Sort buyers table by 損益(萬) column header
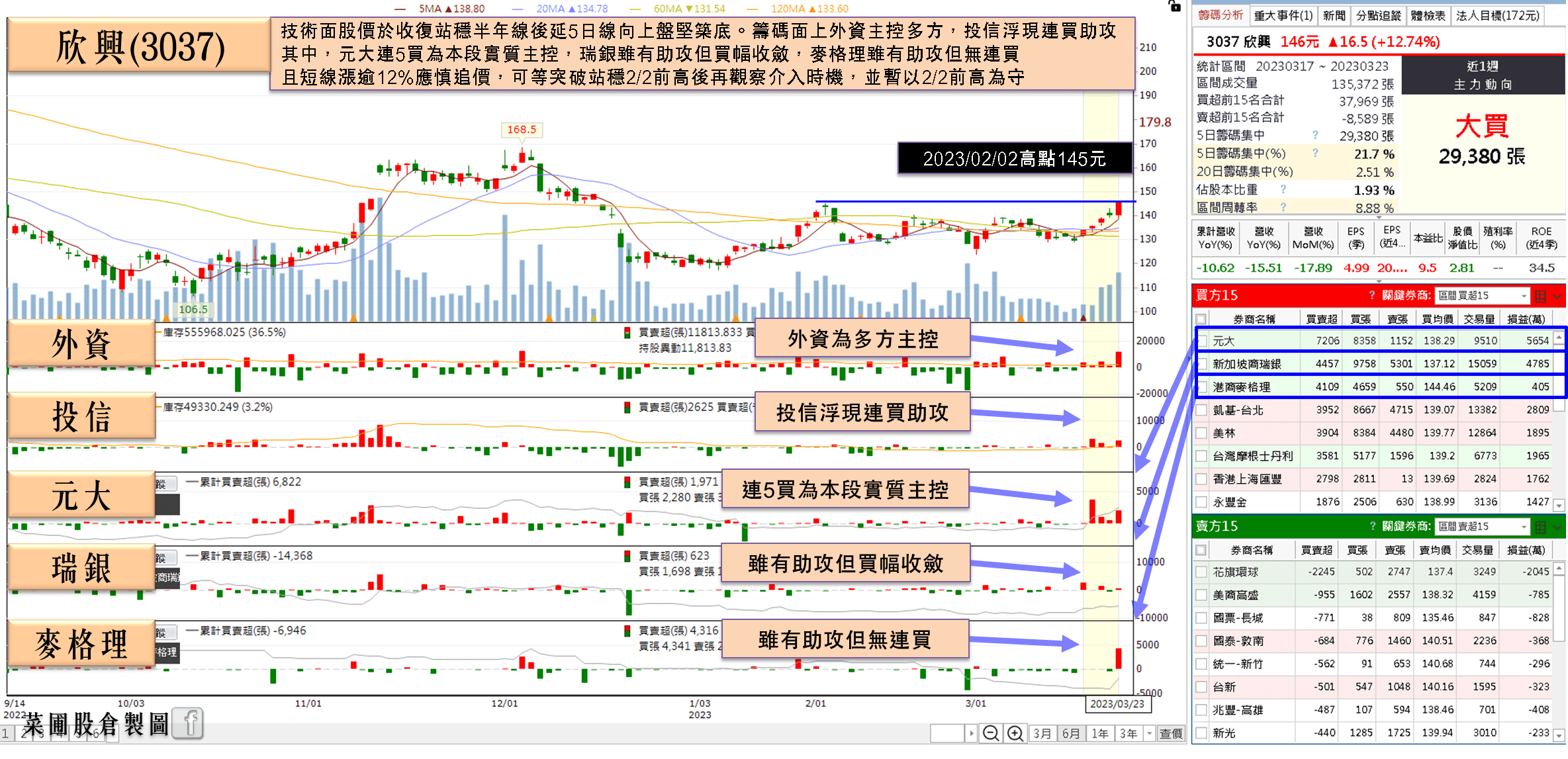The height and width of the screenshot is (759, 1568). pos(1526,319)
